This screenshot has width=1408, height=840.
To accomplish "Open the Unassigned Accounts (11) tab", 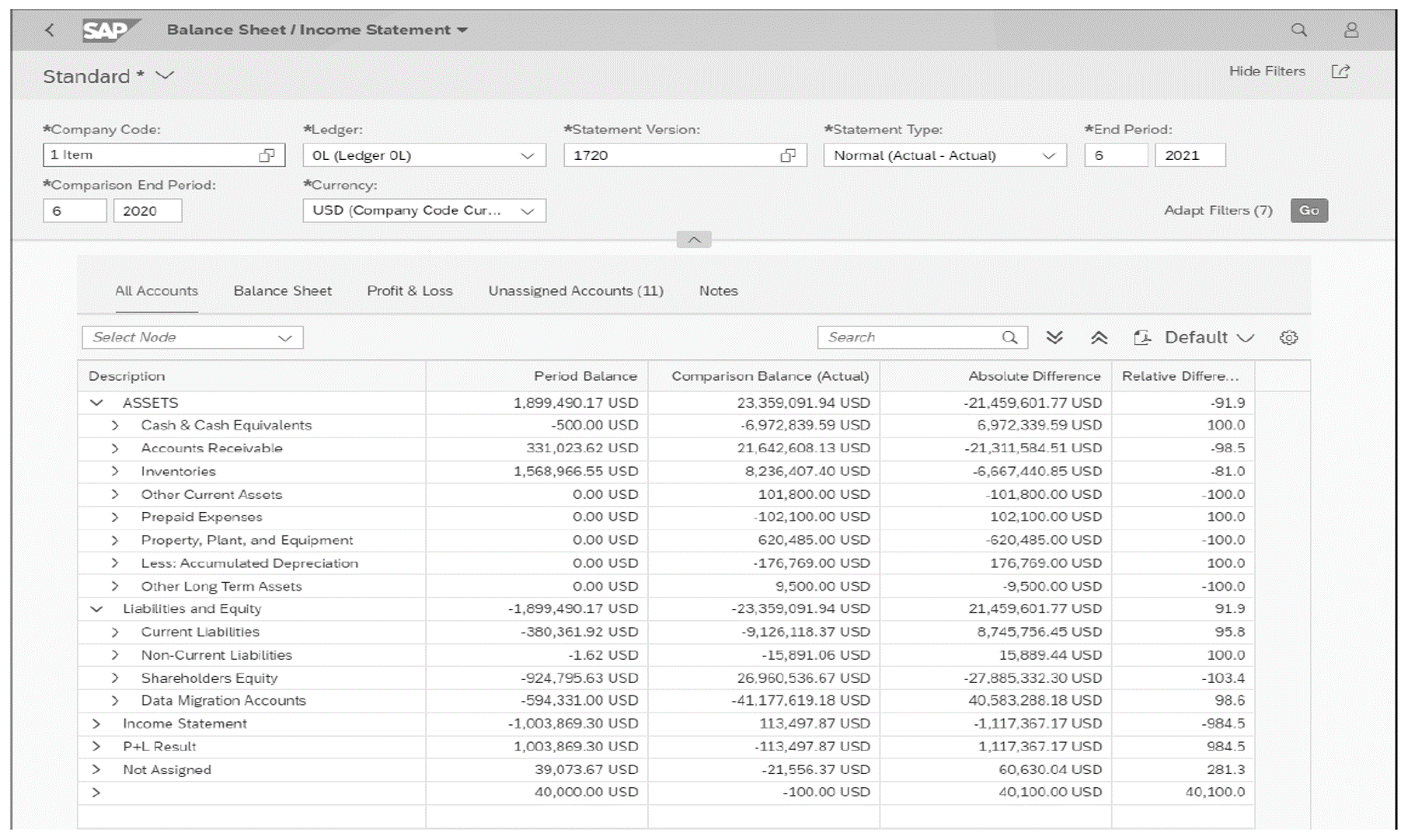I will pyautogui.click(x=575, y=291).
